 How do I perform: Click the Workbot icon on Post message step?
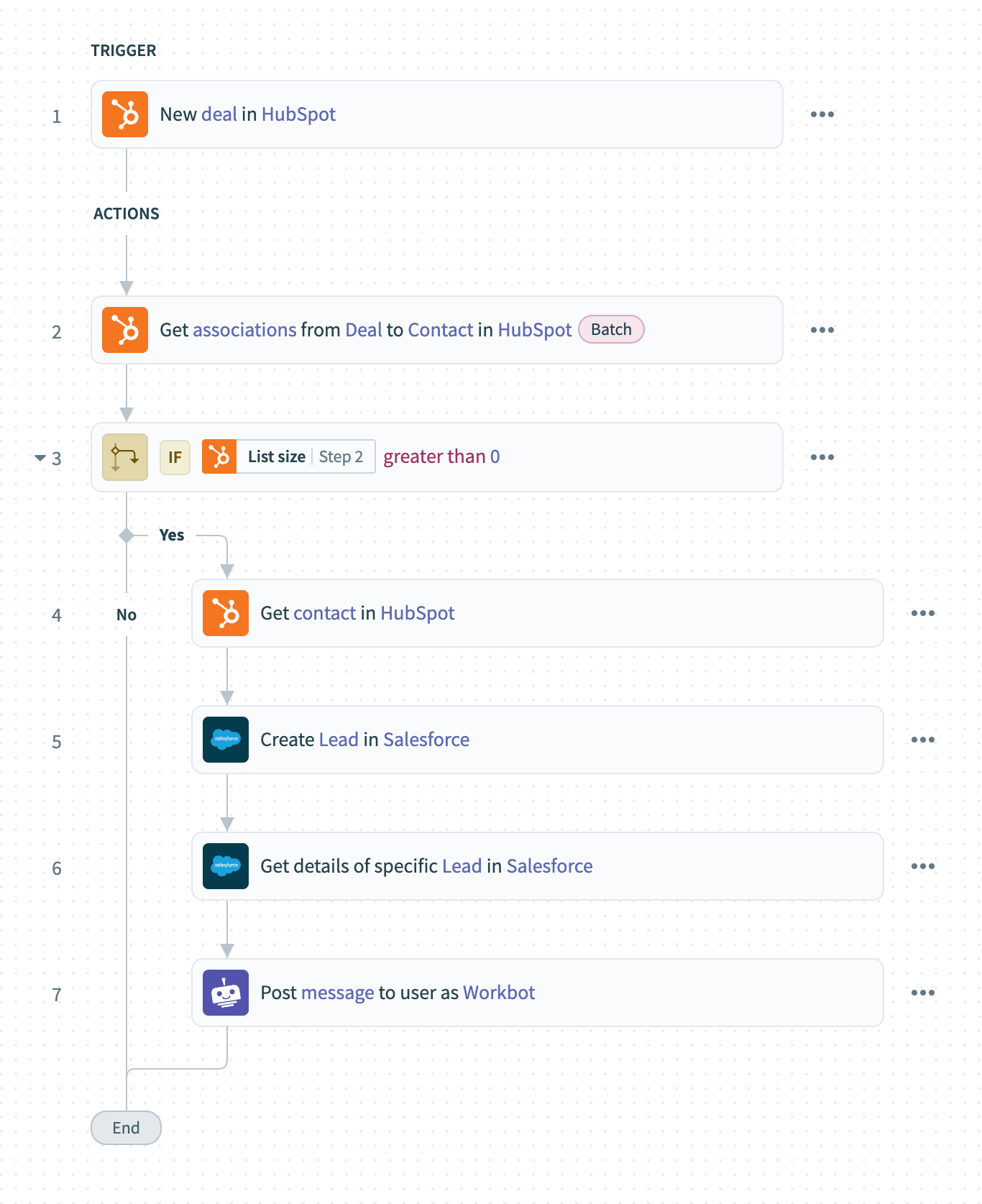(x=226, y=993)
